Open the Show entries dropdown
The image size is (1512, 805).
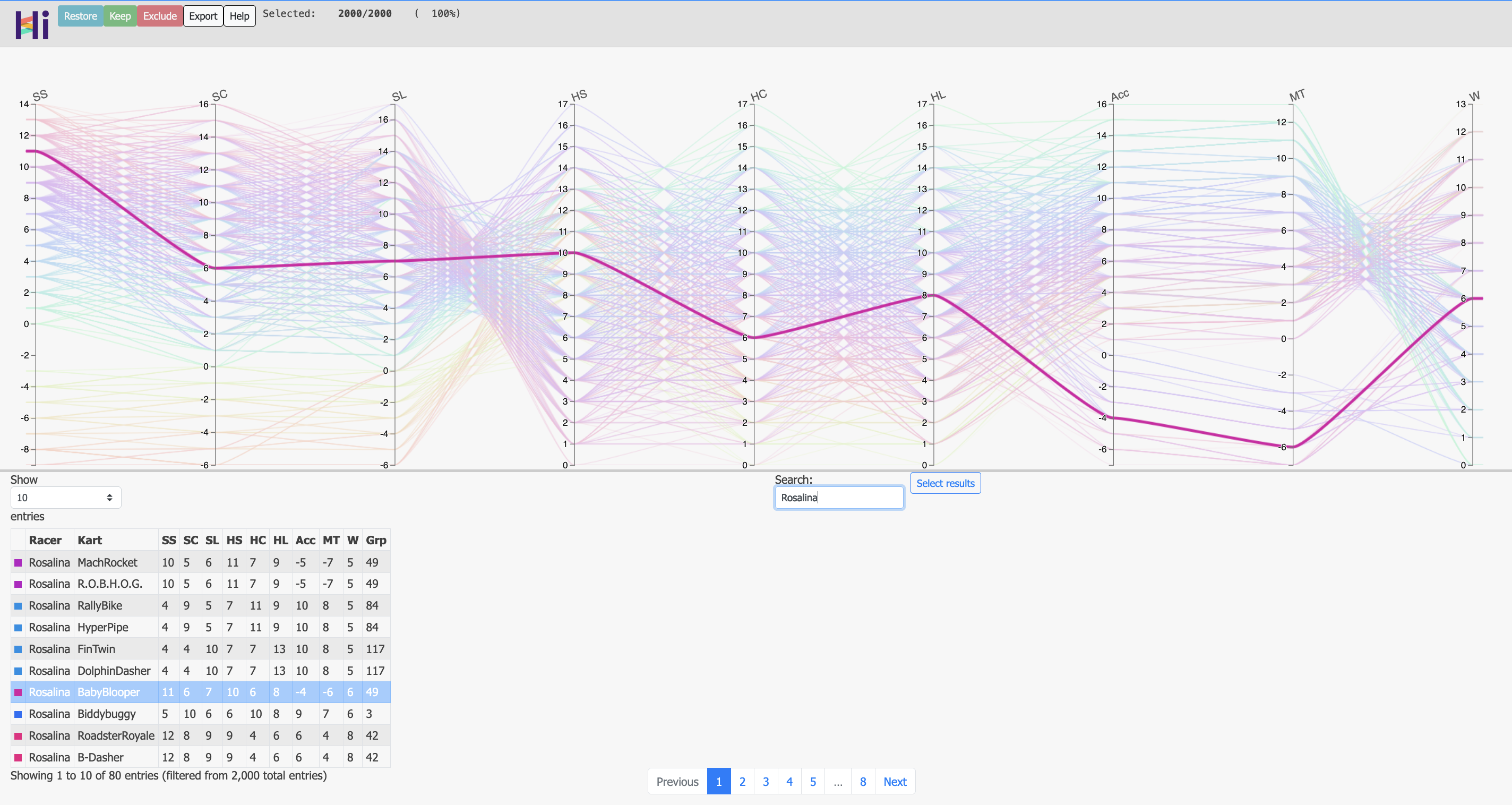65,498
